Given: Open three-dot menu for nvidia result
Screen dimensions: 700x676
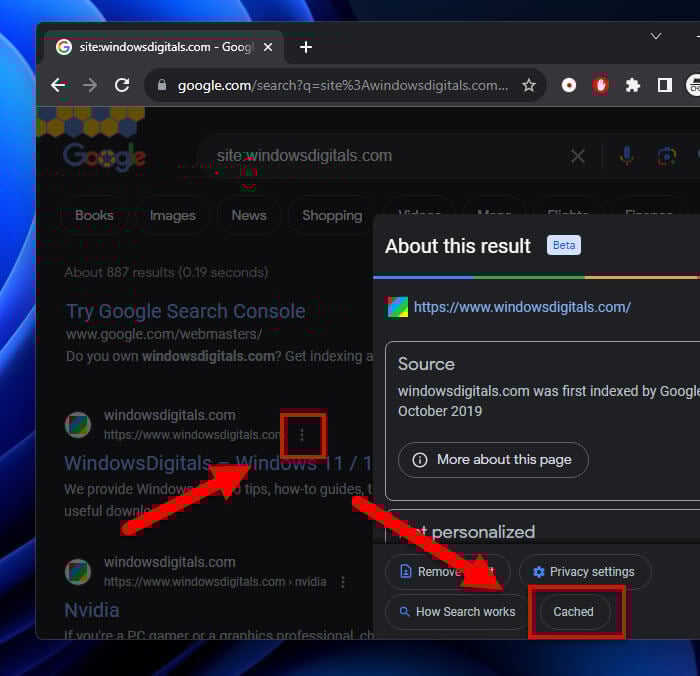Looking at the screenshot, I should pyautogui.click(x=343, y=582).
